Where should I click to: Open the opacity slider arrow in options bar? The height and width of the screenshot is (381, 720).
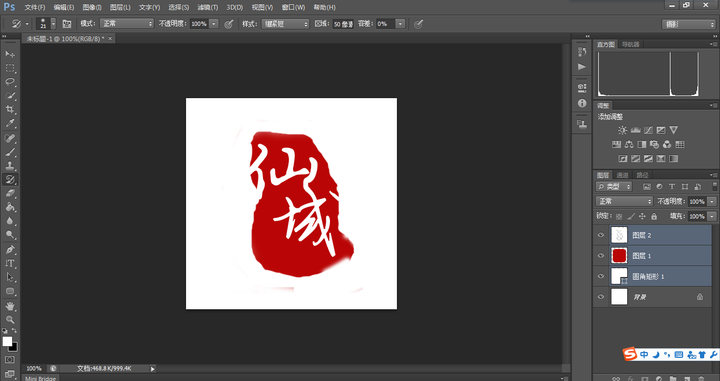(214, 24)
